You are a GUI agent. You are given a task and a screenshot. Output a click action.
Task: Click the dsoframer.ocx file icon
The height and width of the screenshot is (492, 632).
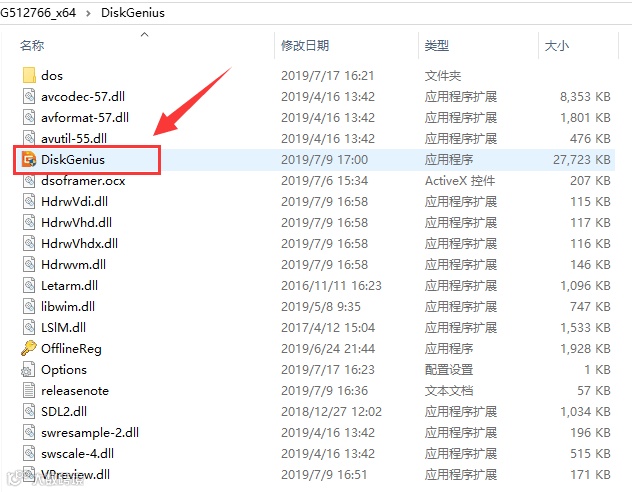(x=29, y=181)
